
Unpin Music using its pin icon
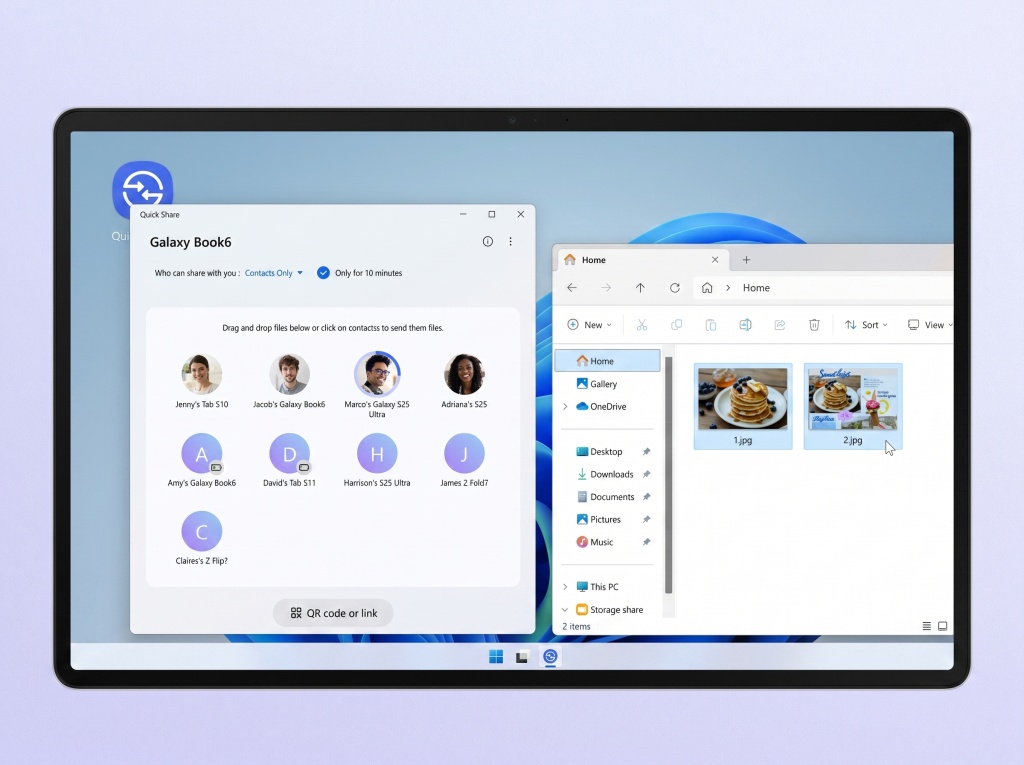click(646, 542)
